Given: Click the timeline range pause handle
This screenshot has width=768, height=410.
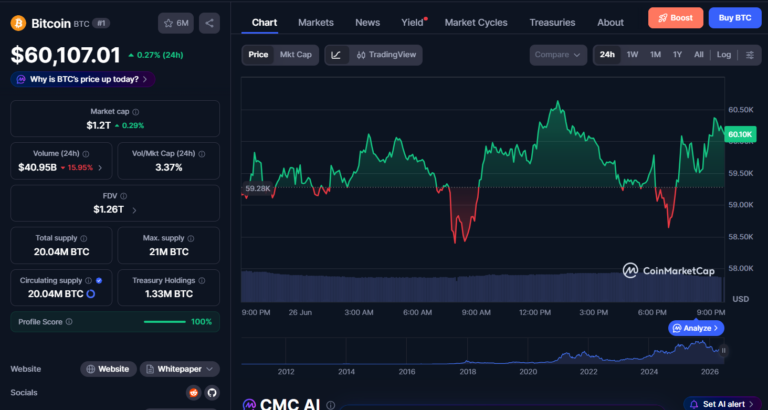Looking at the screenshot, I should point(723,350).
